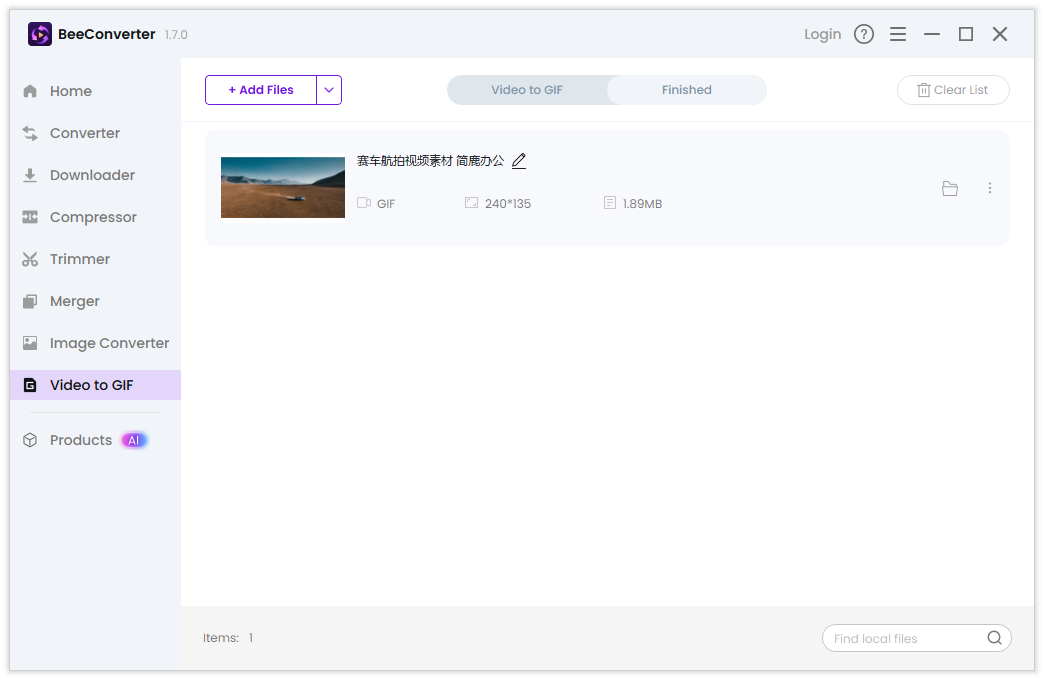This screenshot has width=1044, height=680.
Task: Focus the Find local files search field
Action: coord(917,638)
